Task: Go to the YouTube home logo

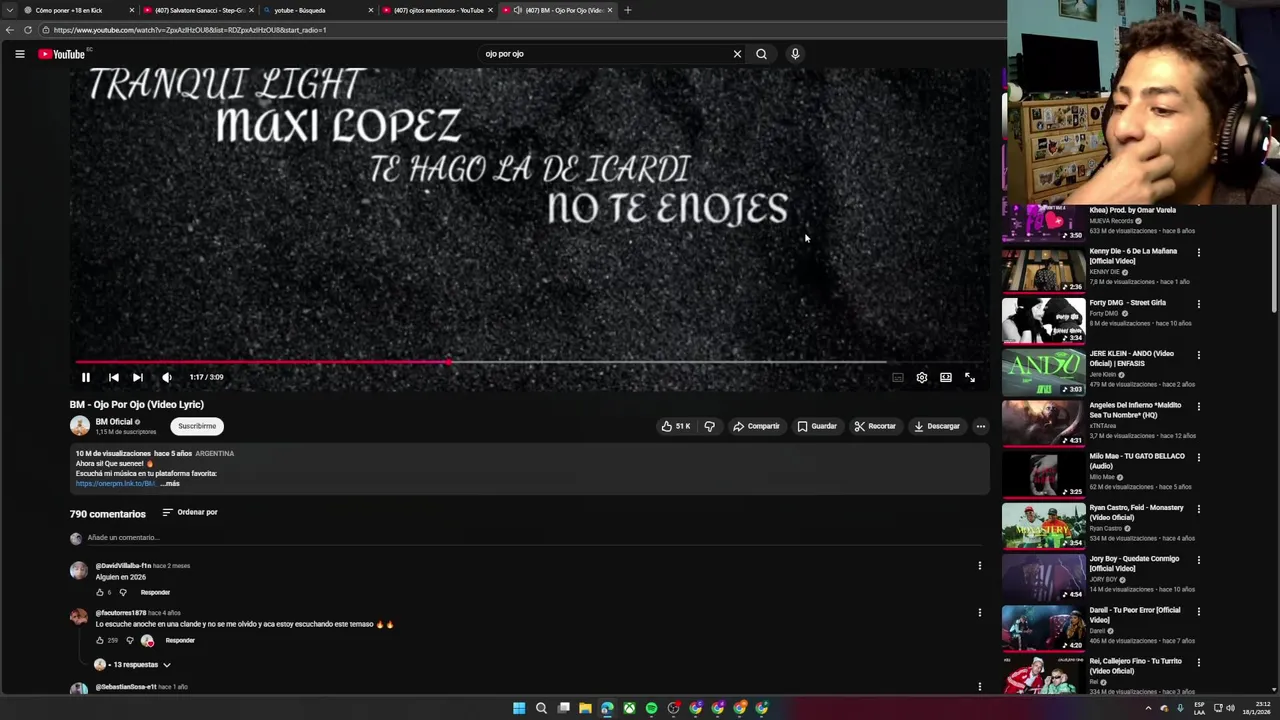Action: click(62, 54)
